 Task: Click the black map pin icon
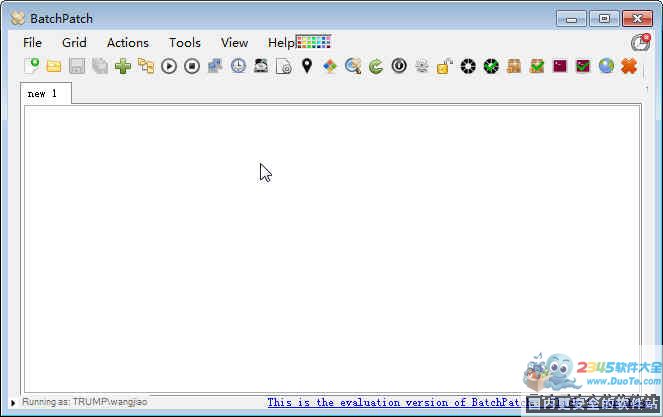307,66
